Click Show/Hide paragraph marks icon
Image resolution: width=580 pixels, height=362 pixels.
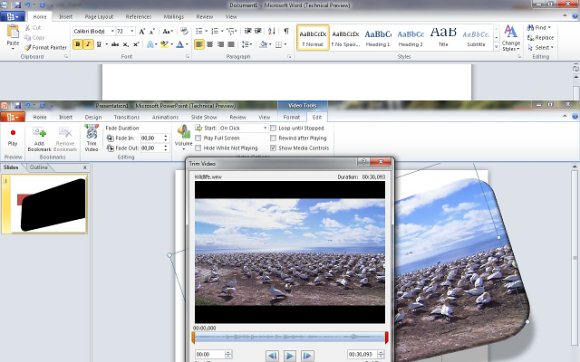pyautogui.click(x=286, y=31)
